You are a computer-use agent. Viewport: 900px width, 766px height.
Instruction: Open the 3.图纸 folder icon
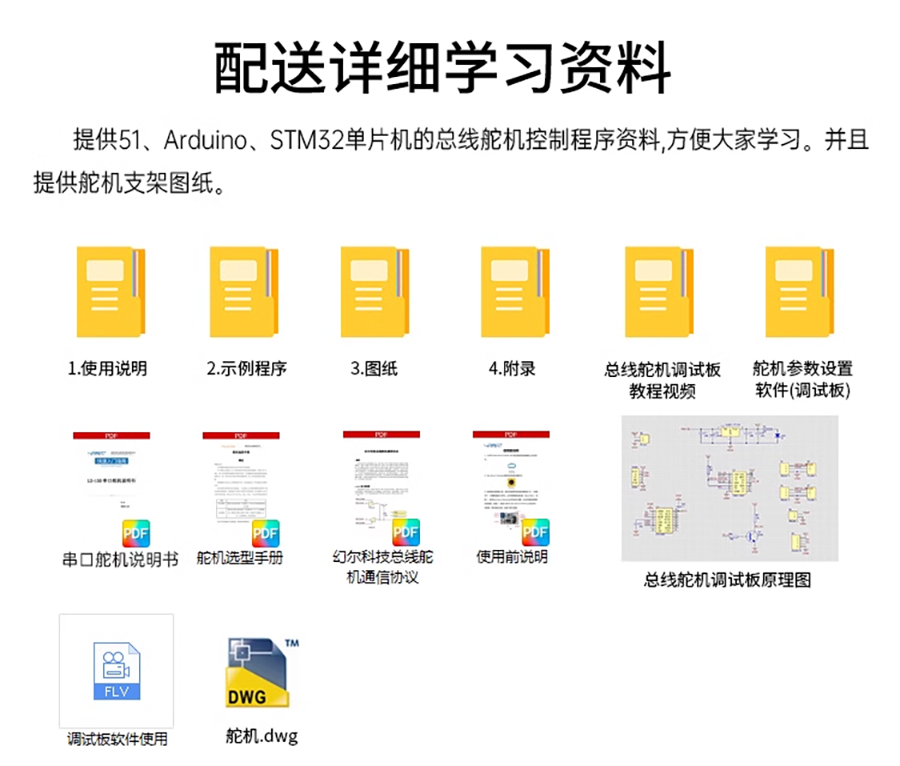point(375,291)
